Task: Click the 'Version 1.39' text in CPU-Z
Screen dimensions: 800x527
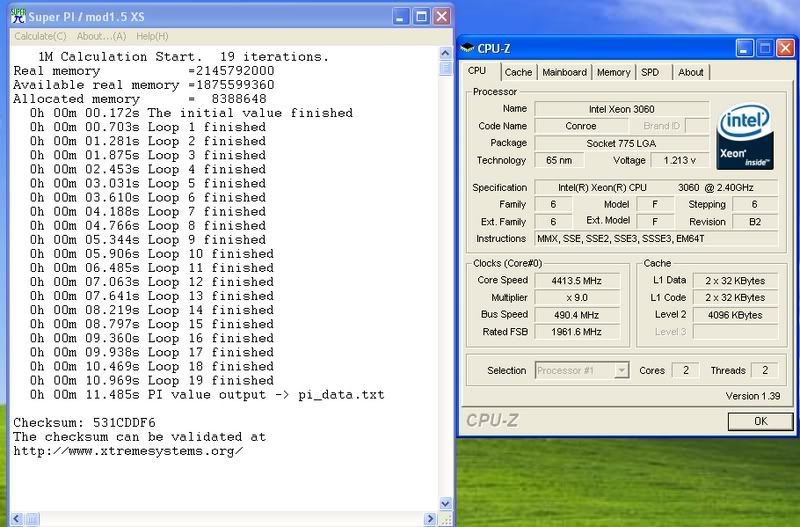Action: pyautogui.click(x=753, y=396)
